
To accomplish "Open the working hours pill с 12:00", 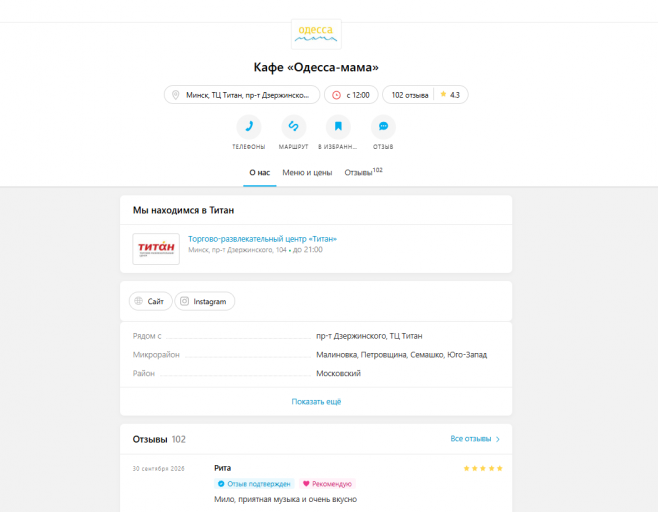I will click(351, 95).
